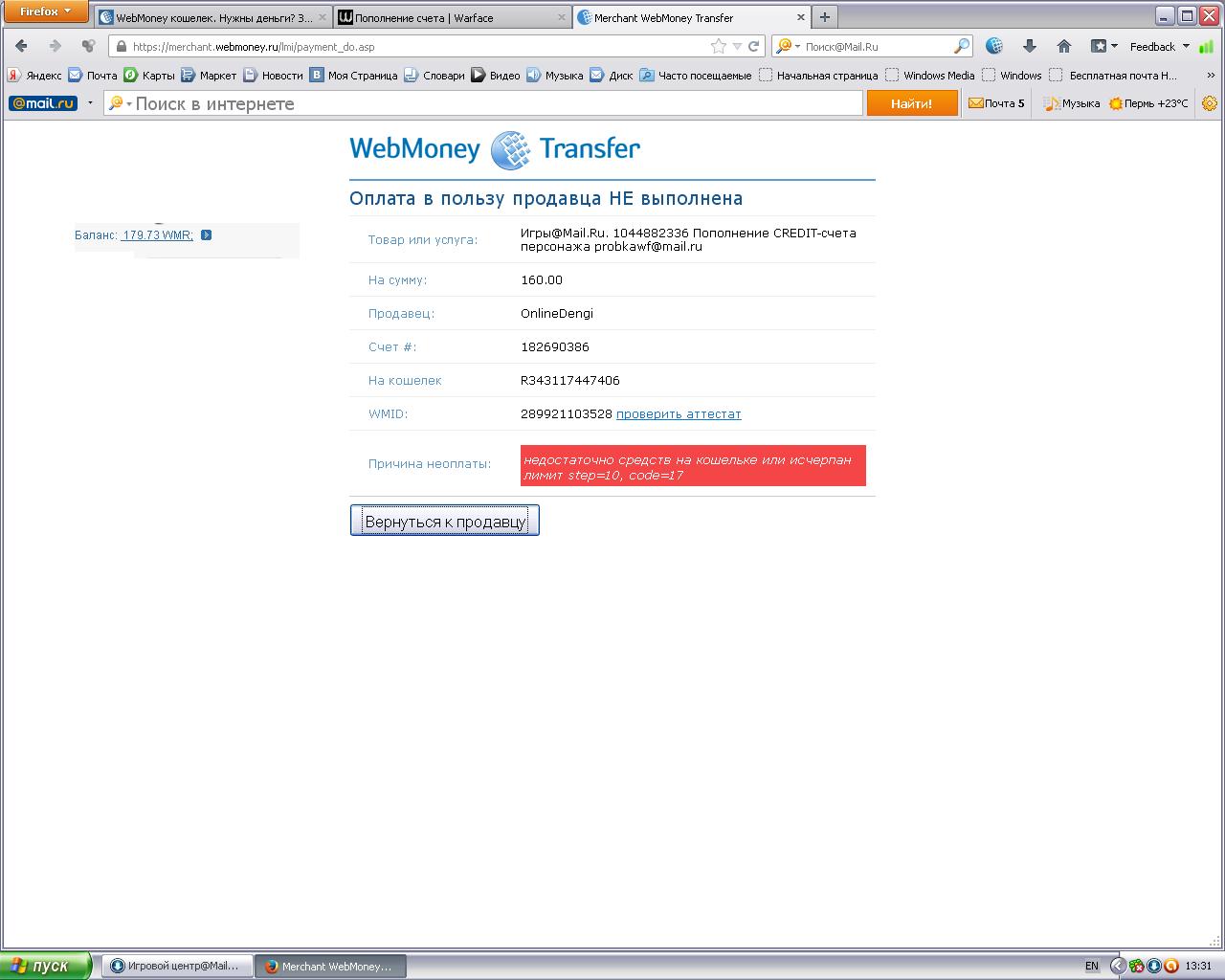Open the Музыка bookmark in bookmarks bar

coord(555,75)
